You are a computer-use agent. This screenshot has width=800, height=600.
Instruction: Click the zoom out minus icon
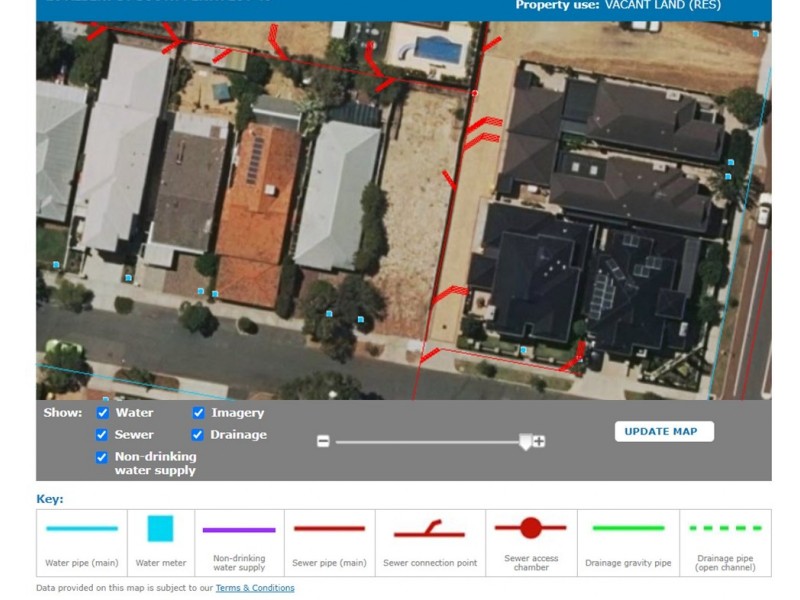tap(323, 441)
